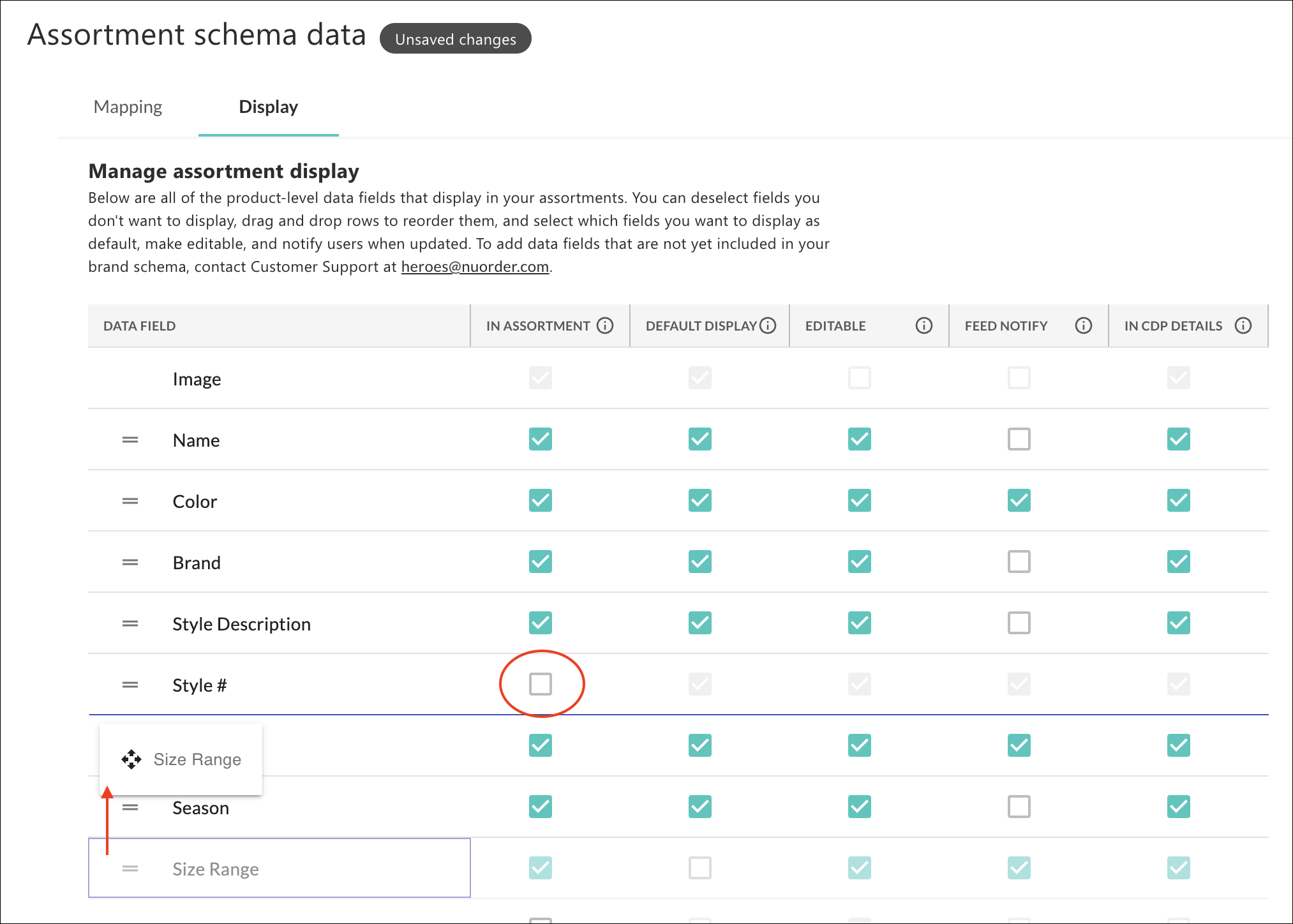Click info icon beside In CDP Details
The height and width of the screenshot is (924, 1293).
1243,326
